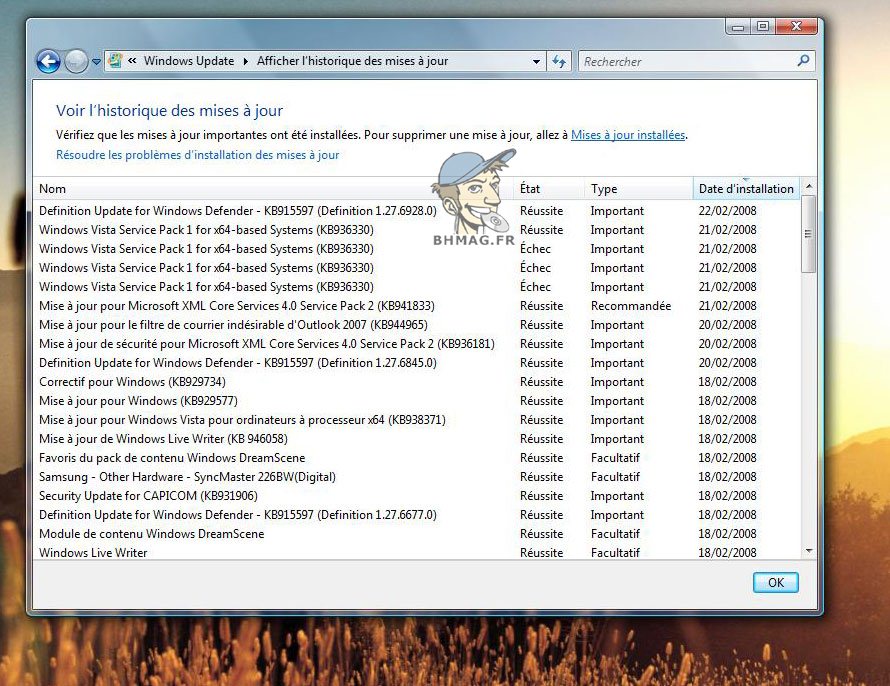
Task: Expand the arrow after Windows Update breadcrumb
Action: point(245,61)
